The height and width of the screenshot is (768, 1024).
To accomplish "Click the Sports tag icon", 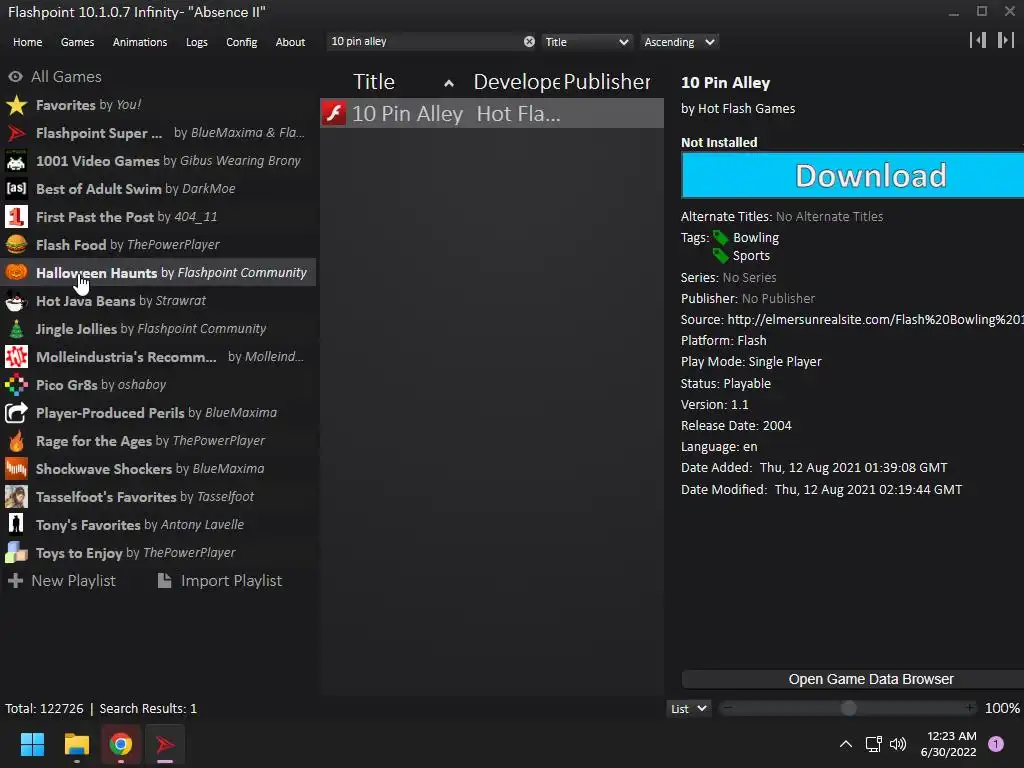I will click(720, 256).
